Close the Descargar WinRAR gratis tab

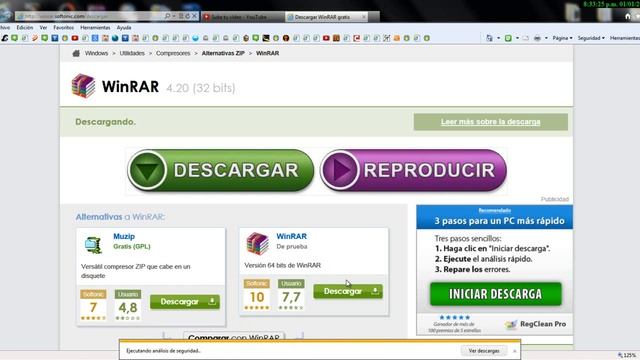coord(364,17)
